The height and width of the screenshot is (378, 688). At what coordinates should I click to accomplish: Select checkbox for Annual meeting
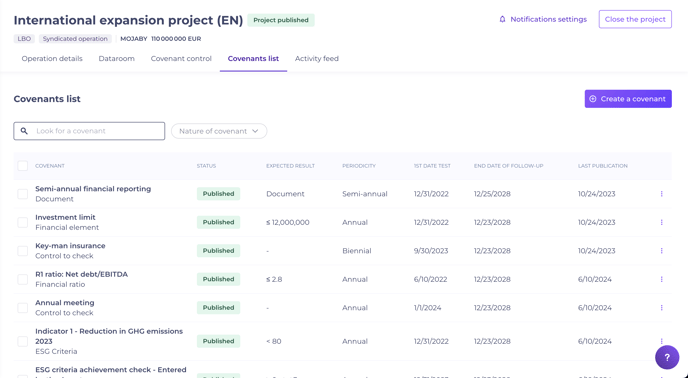click(x=22, y=308)
